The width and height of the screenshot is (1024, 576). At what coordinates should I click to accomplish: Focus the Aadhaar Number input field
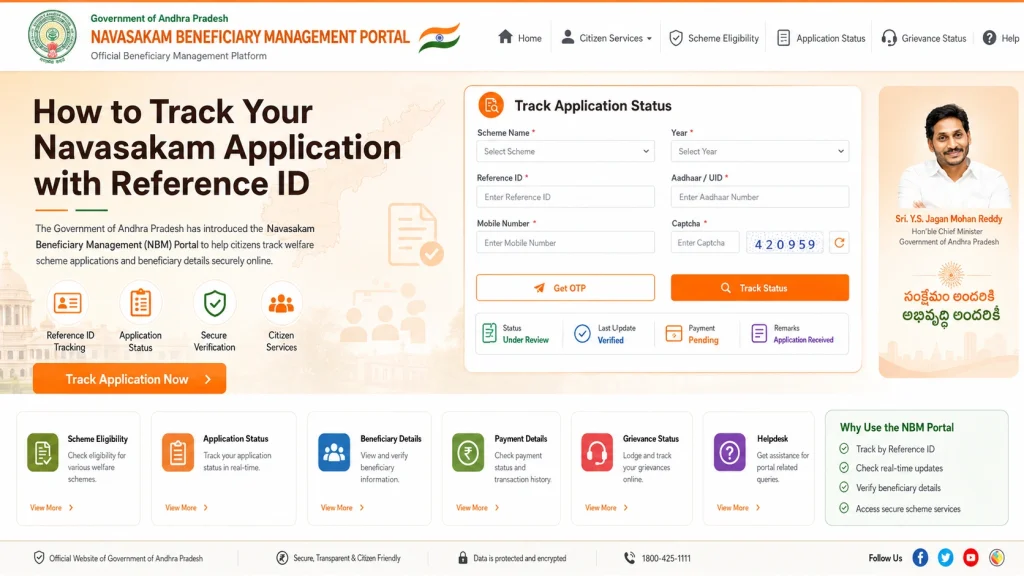click(x=760, y=197)
